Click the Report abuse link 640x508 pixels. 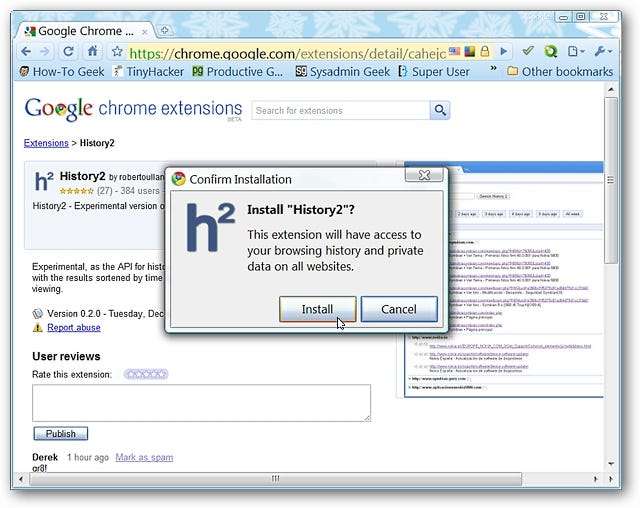point(73,327)
